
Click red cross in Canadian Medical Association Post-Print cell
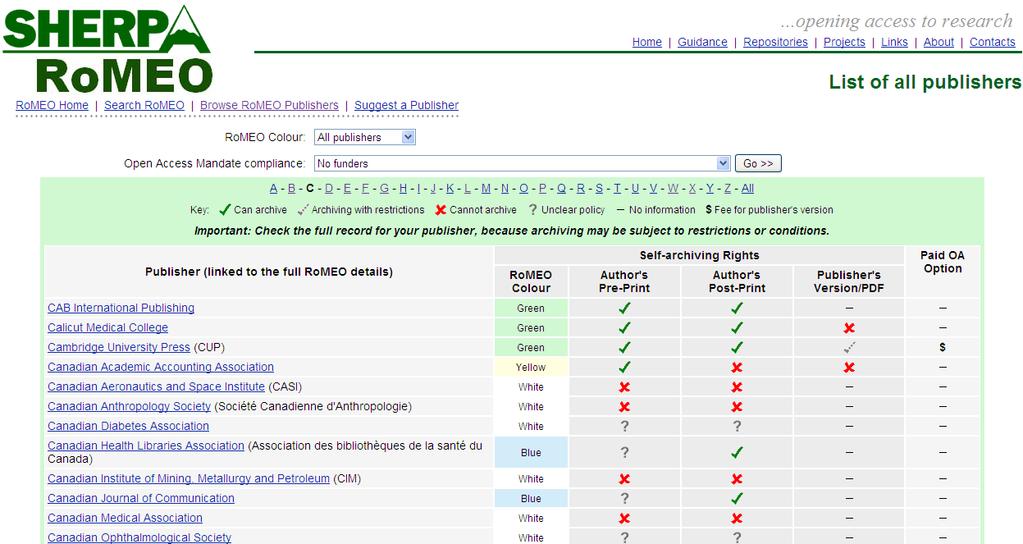737,518
